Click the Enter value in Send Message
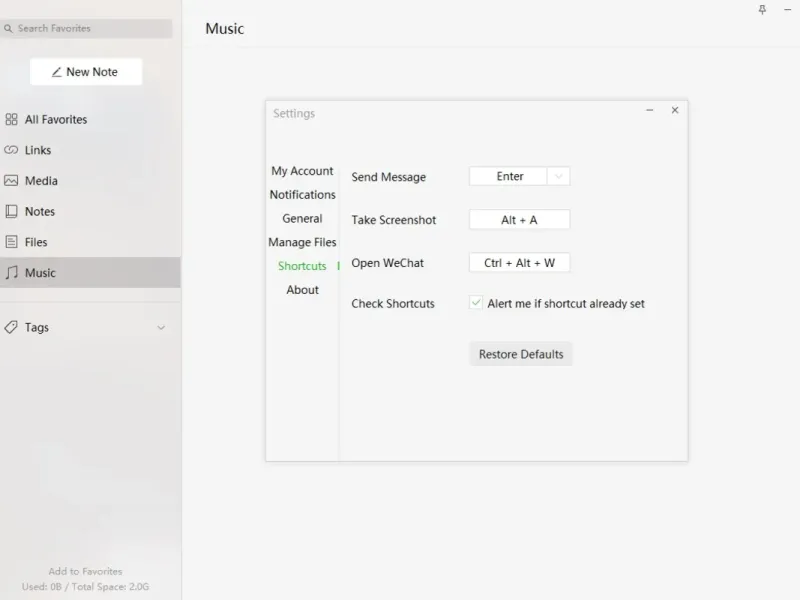Viewport: 800px width, 600px height. click(x=510, y=177)
